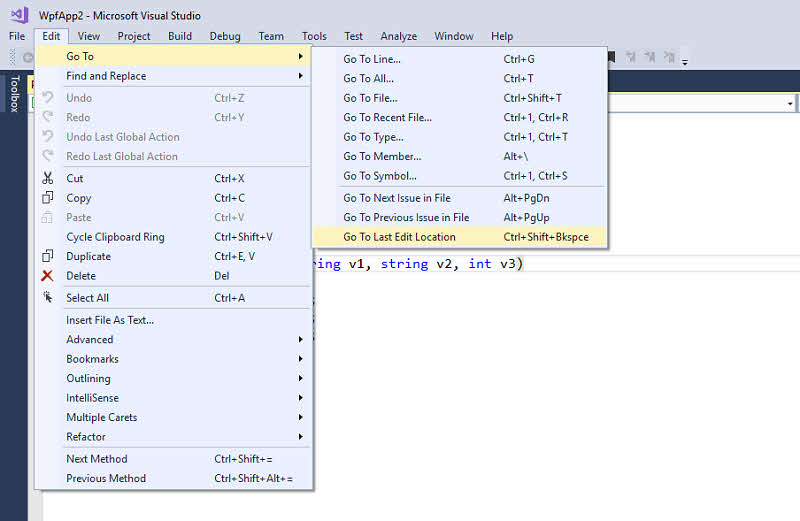Image resolution: width=800 pixels, height=521 pixels.
Task: Open the Tools menu
Action: pos(314,36)
